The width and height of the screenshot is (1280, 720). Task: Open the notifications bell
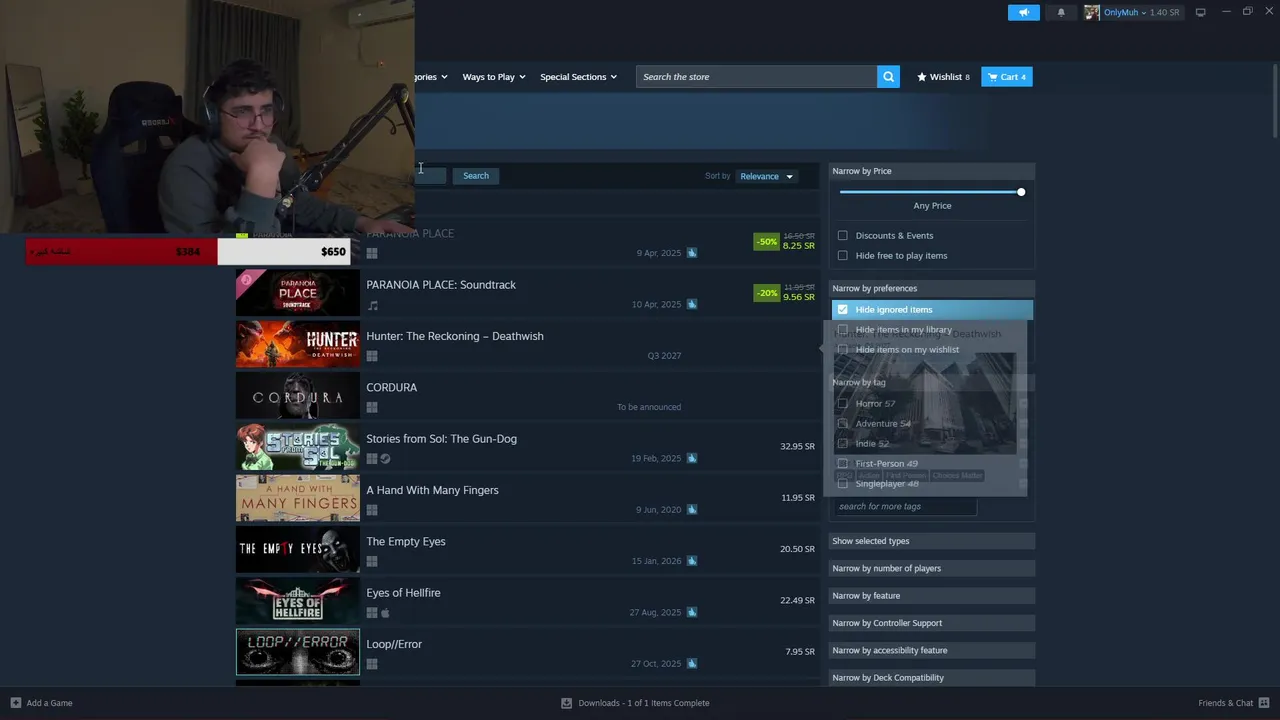1061,12
